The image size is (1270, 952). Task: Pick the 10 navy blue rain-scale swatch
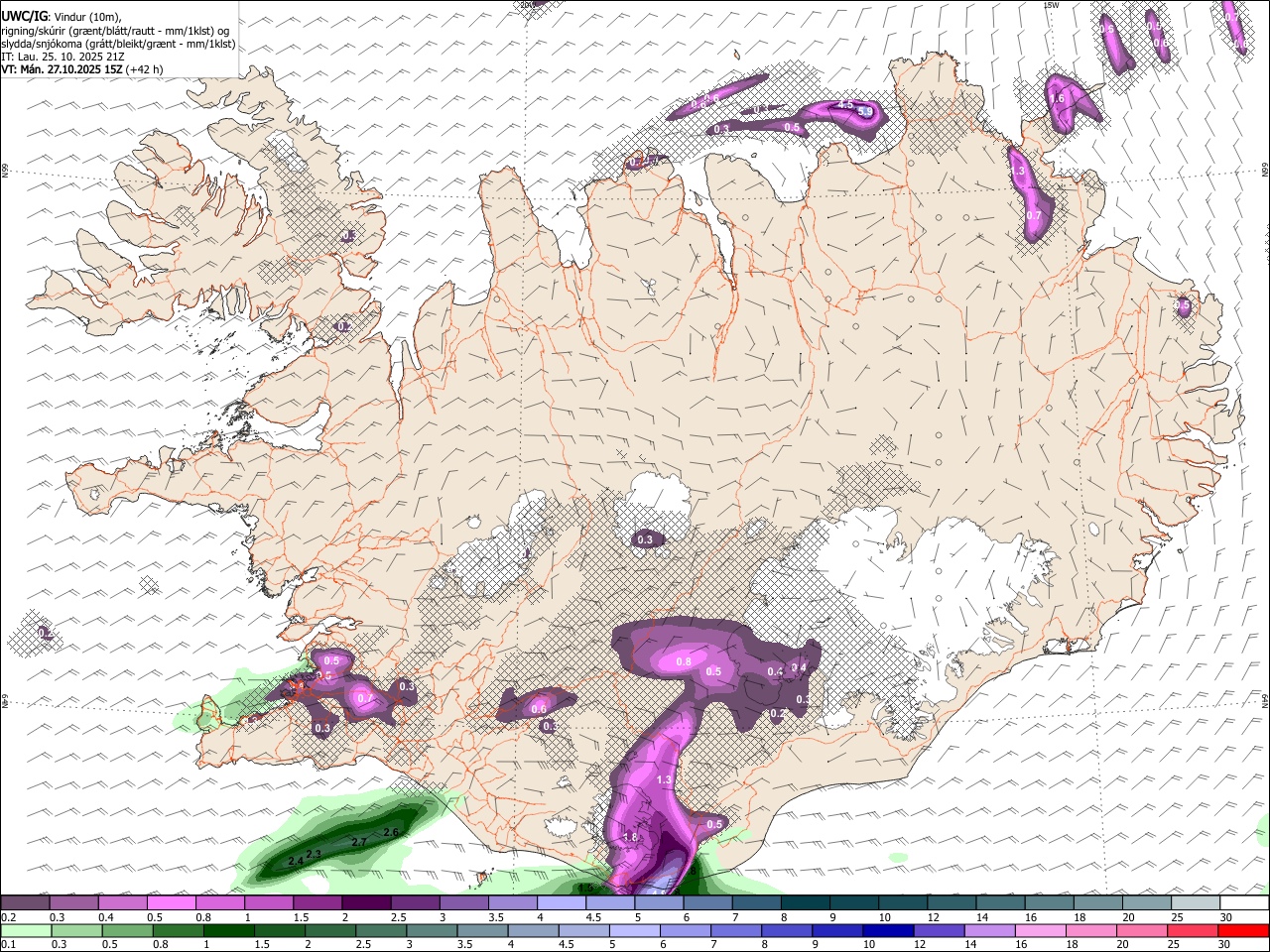tap(887, 930)
